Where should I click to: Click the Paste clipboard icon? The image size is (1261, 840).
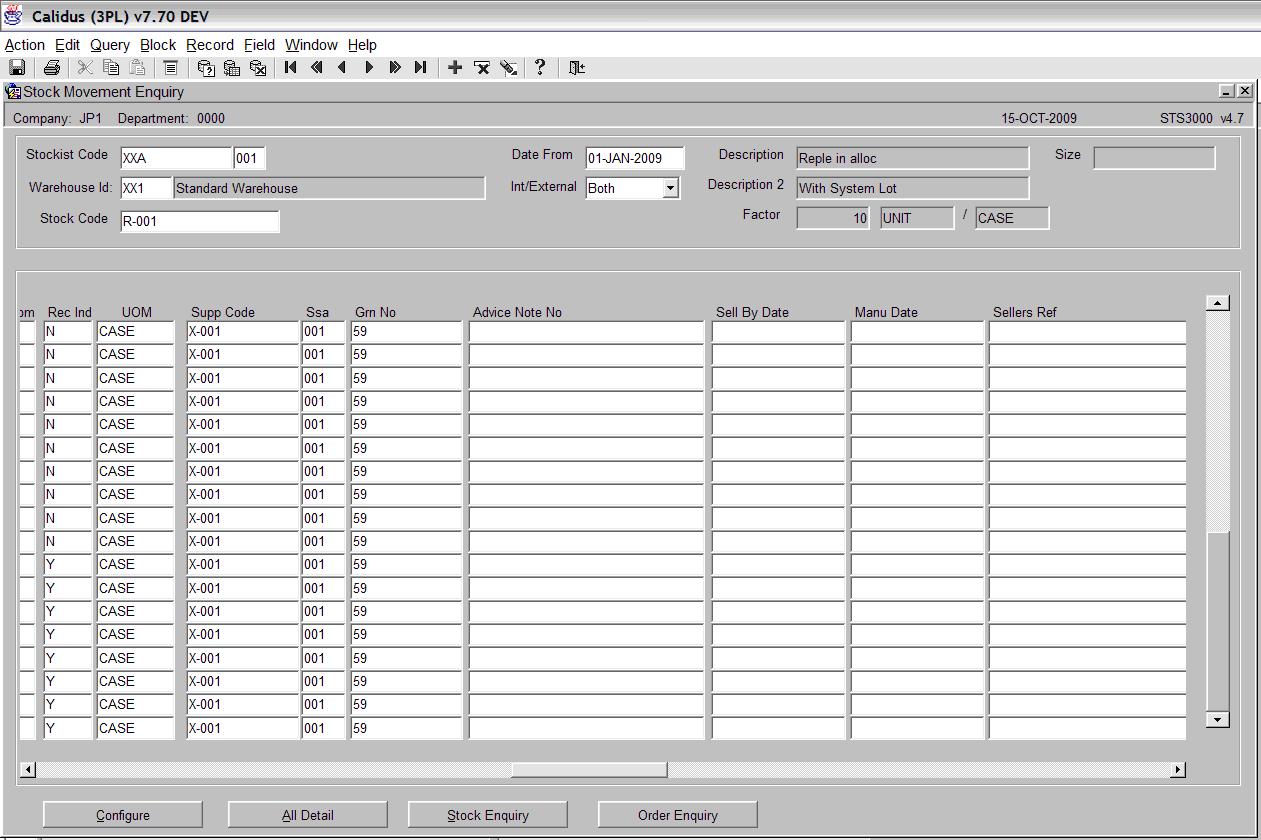click(137, 68)
